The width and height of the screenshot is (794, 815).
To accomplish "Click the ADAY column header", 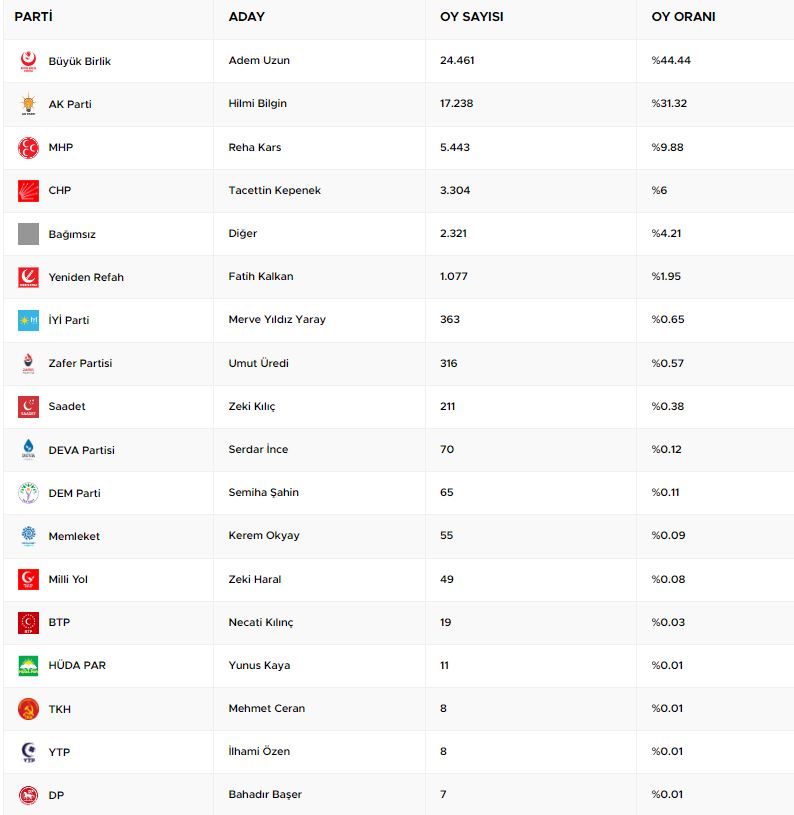I will pos(246,17).
